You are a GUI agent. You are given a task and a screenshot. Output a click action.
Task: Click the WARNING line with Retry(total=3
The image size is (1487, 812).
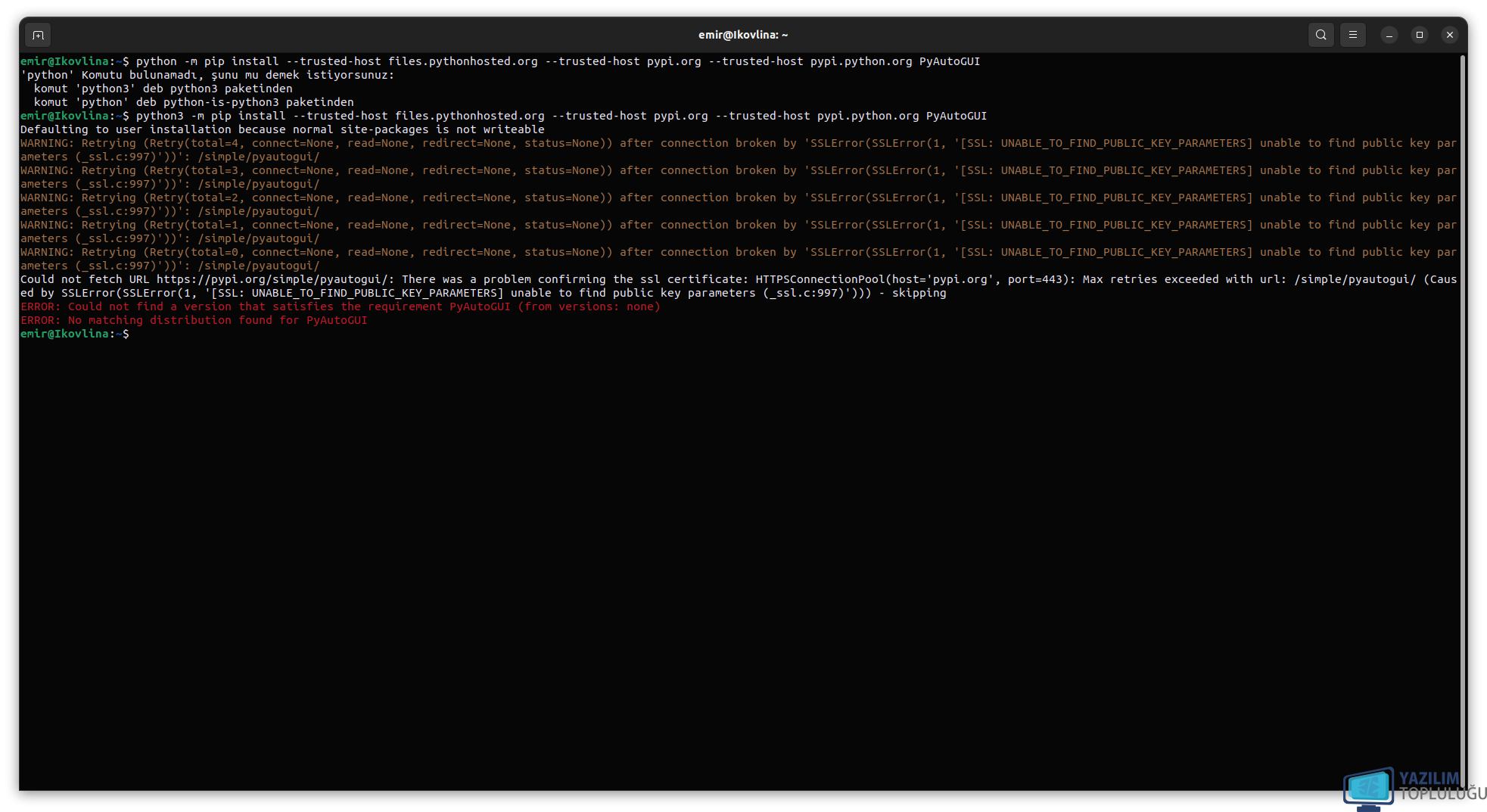click(739, 177)
